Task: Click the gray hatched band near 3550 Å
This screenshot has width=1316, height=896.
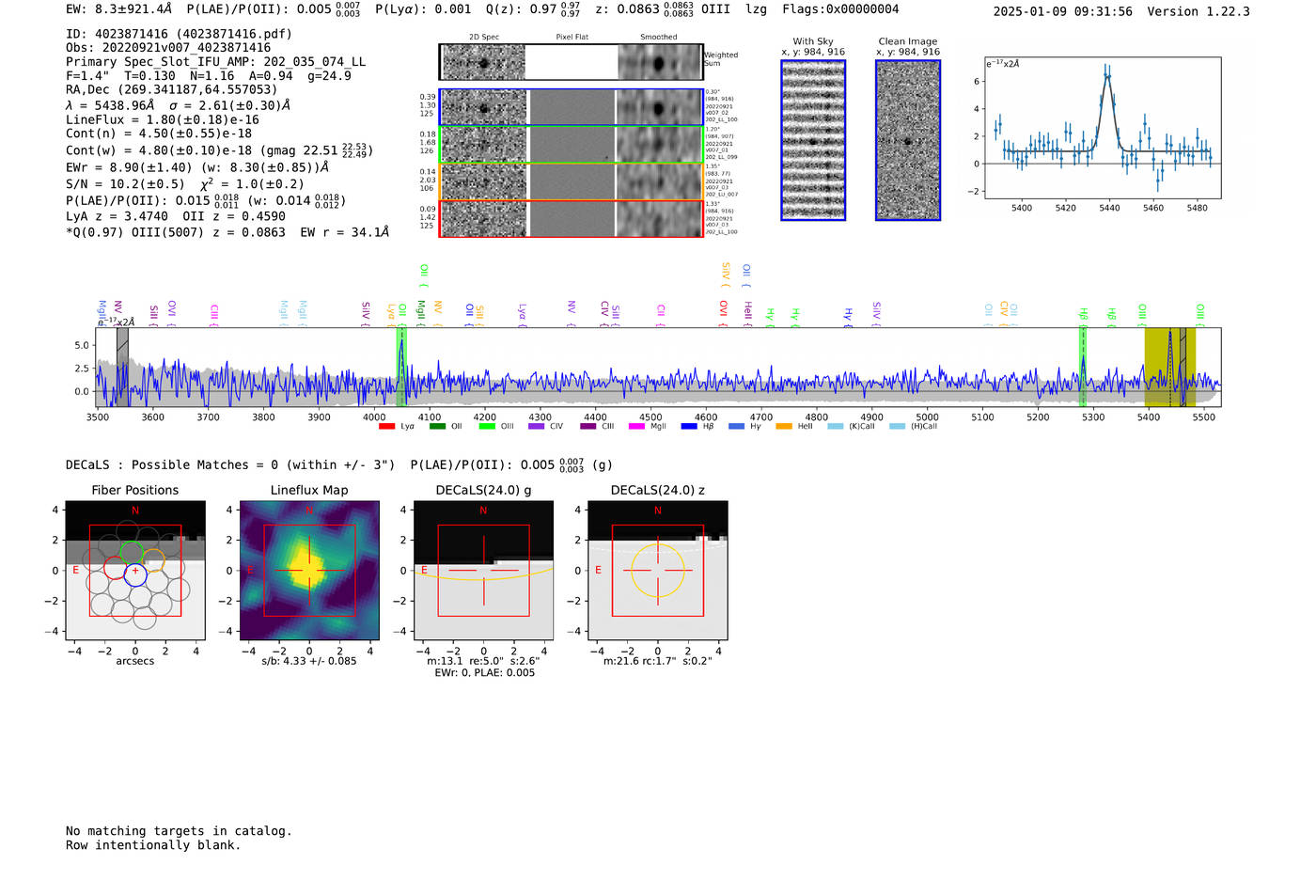Action: (x=122, y=367)
